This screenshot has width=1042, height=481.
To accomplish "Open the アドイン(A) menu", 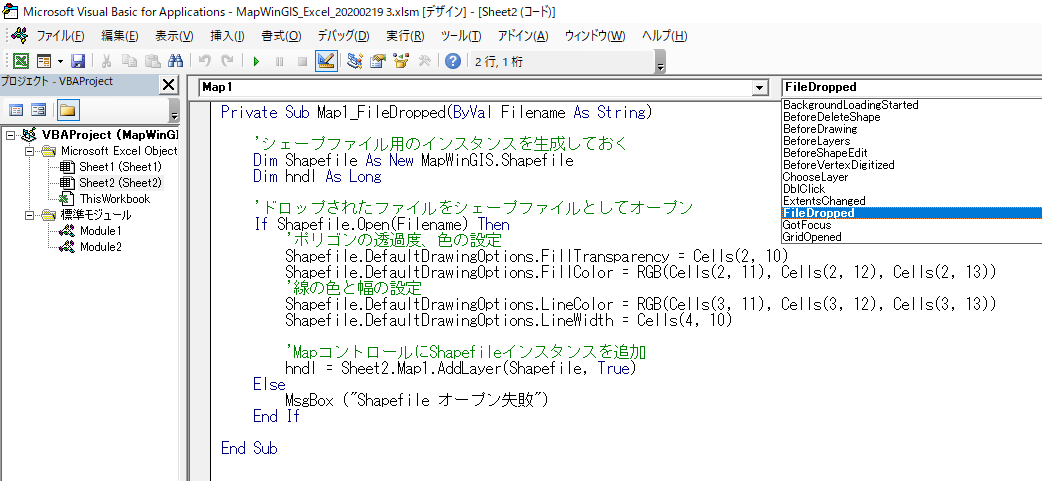I will click(x=523, y=36).
